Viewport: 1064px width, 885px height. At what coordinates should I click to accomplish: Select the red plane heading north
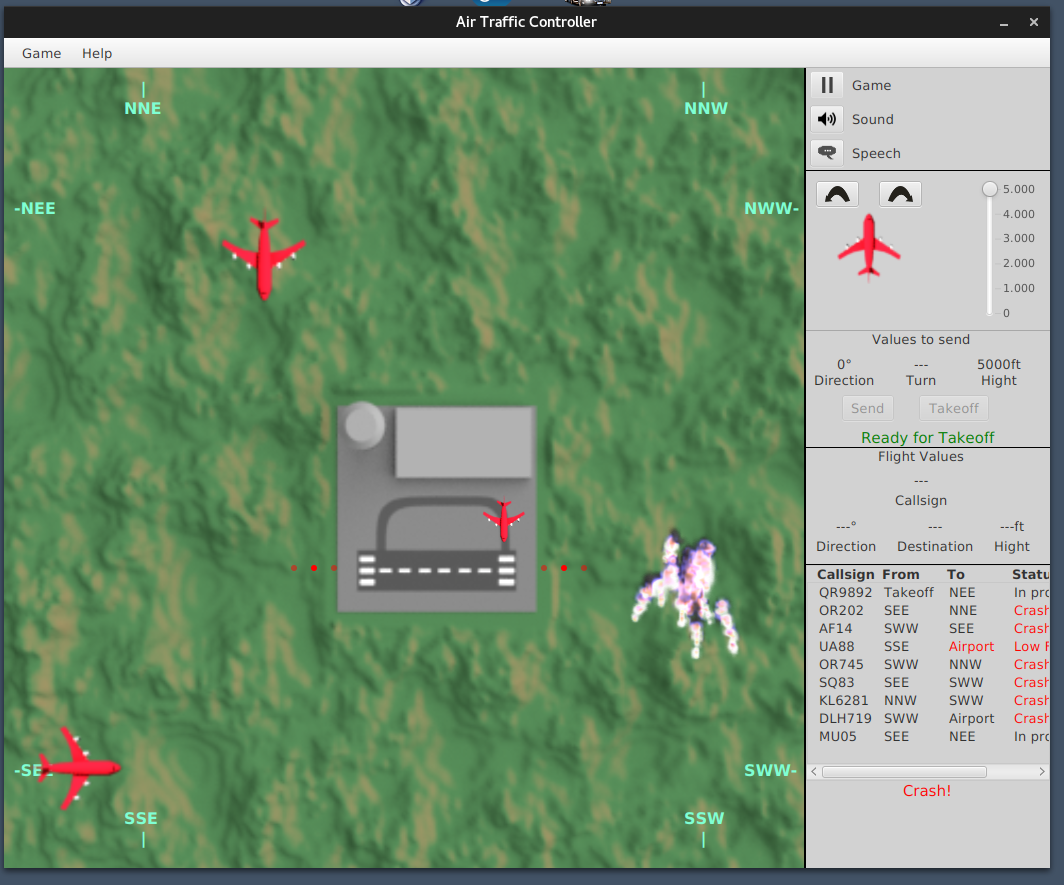coord(264,257)
